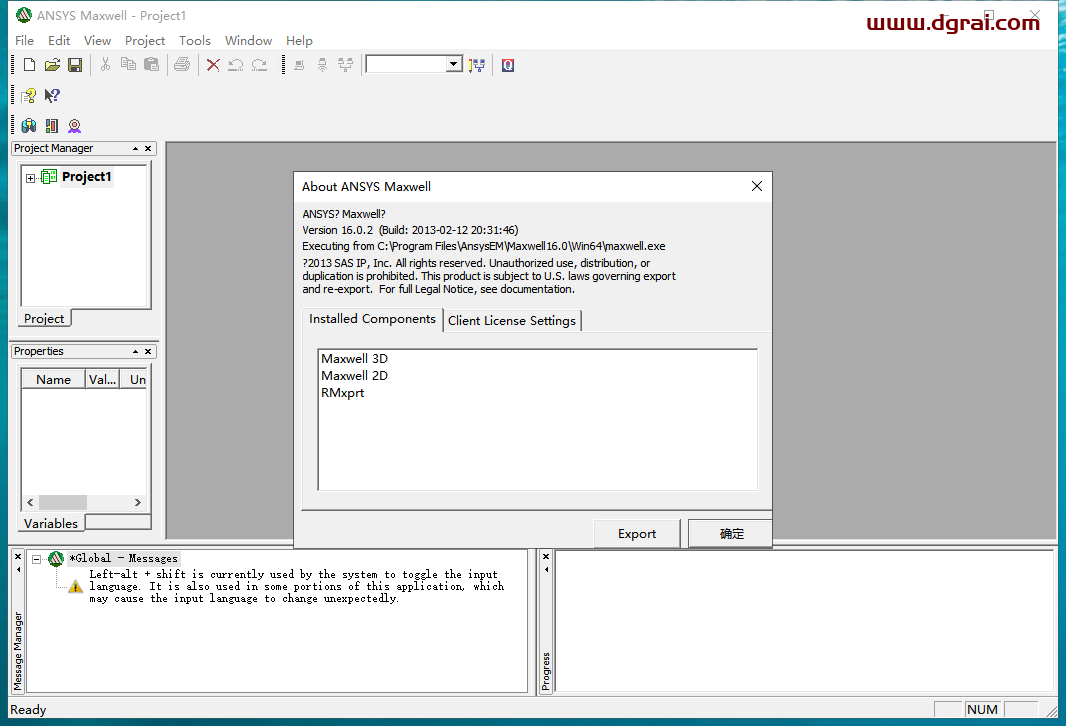Select the Installed Components tab
The image size is (1066, 726).
point(372,319)
